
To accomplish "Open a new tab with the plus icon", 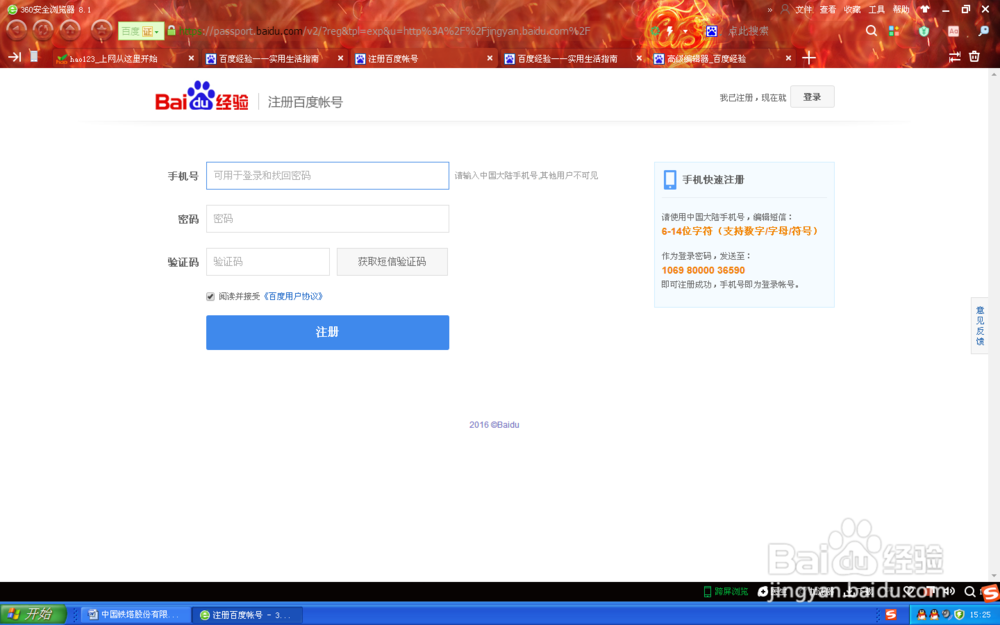I will click(x=809, y=57).
